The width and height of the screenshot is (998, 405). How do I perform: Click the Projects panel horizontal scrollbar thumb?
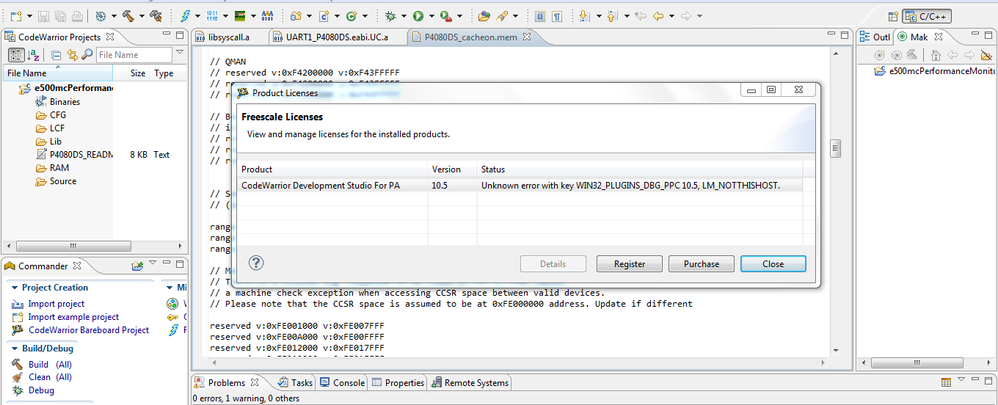(x=74, y=246)
